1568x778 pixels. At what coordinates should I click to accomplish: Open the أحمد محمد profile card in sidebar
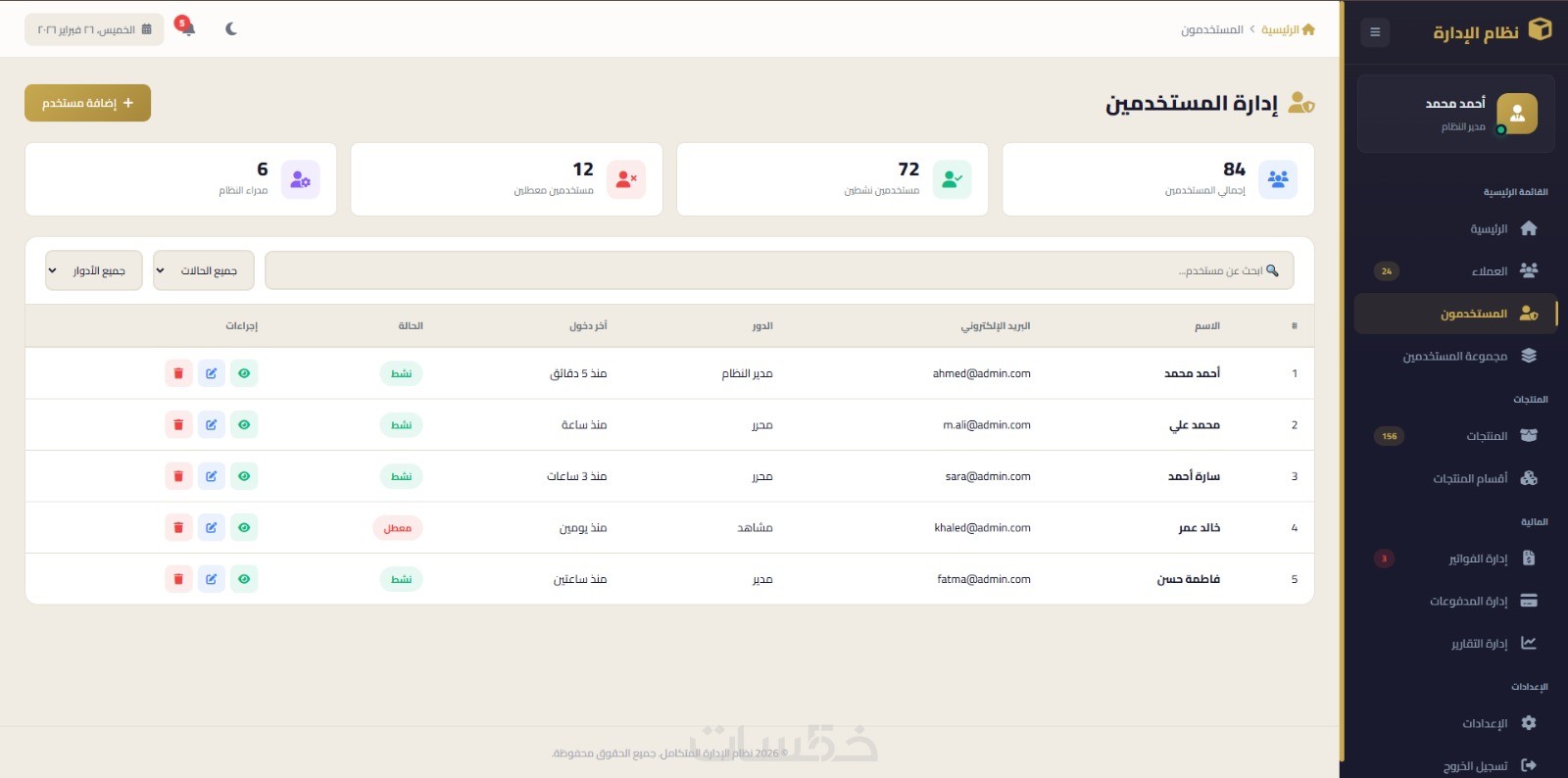click(x=1456, y=114)
